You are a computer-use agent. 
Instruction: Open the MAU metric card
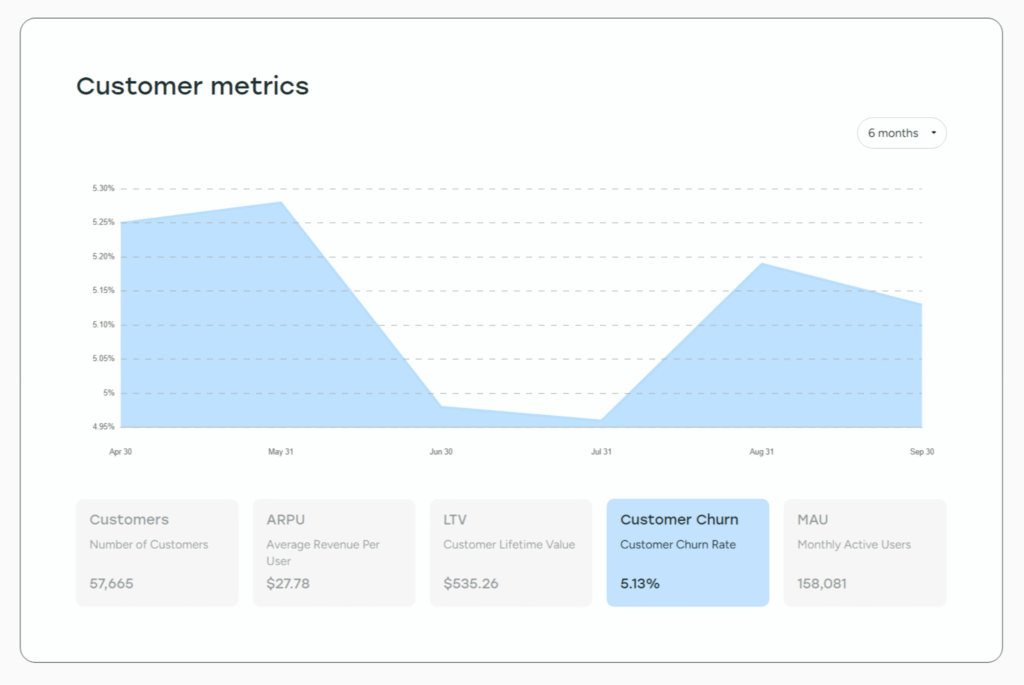pyautogui.click(x=864, y=551)
